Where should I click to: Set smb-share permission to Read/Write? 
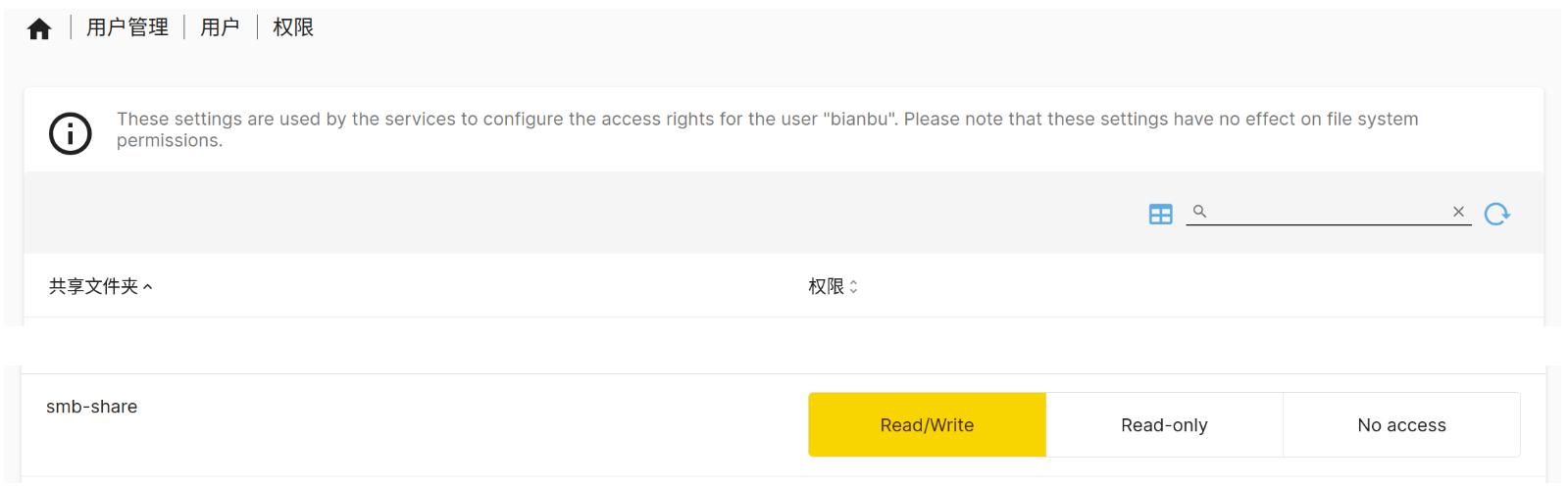pos(927,425)
